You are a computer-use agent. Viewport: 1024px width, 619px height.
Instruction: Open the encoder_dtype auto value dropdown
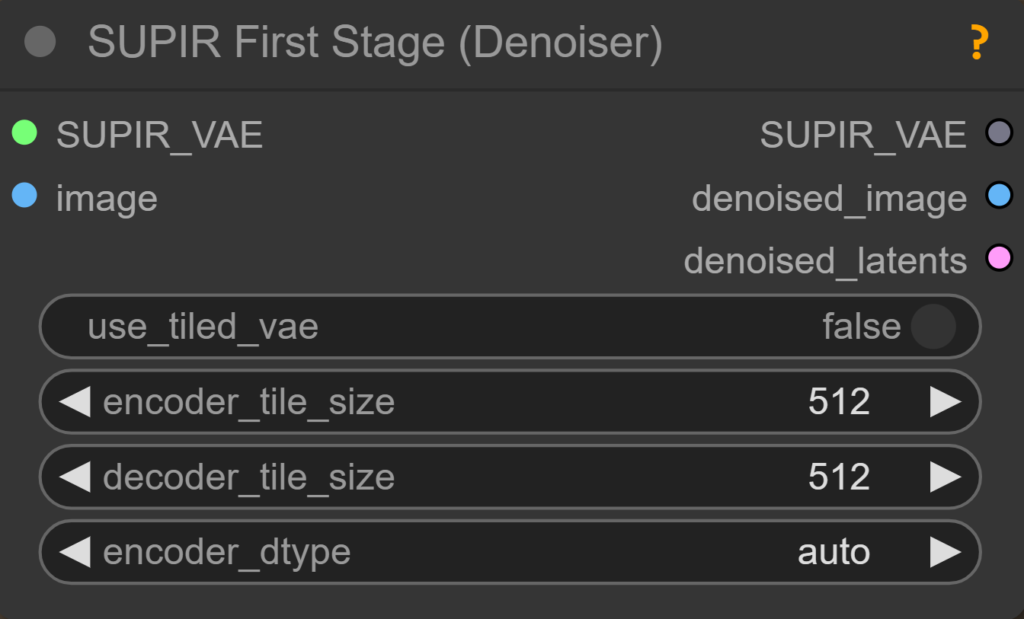click(833, 552)
